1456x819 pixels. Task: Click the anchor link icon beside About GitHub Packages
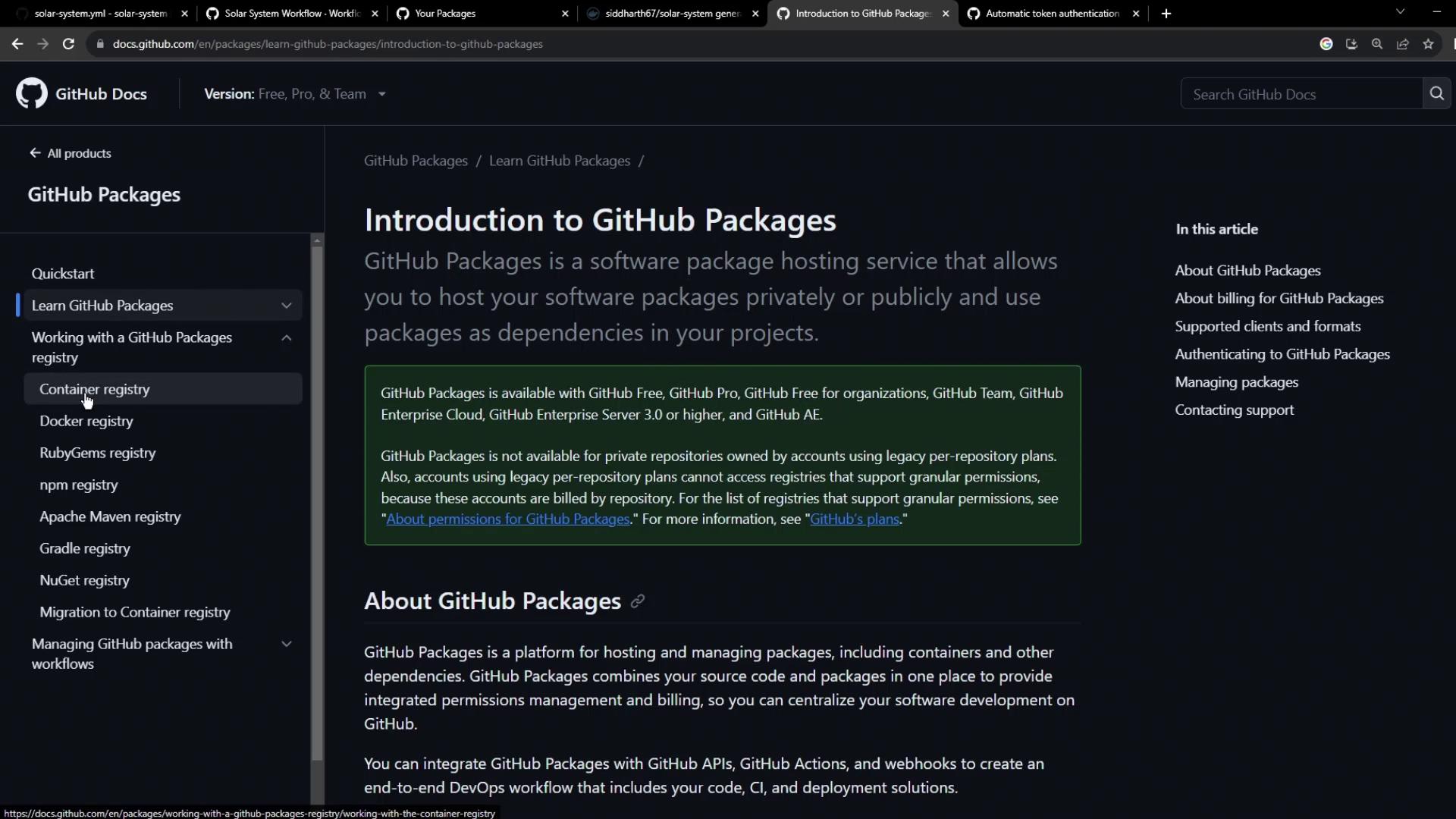pyautogui.click(x=638, y=601)
